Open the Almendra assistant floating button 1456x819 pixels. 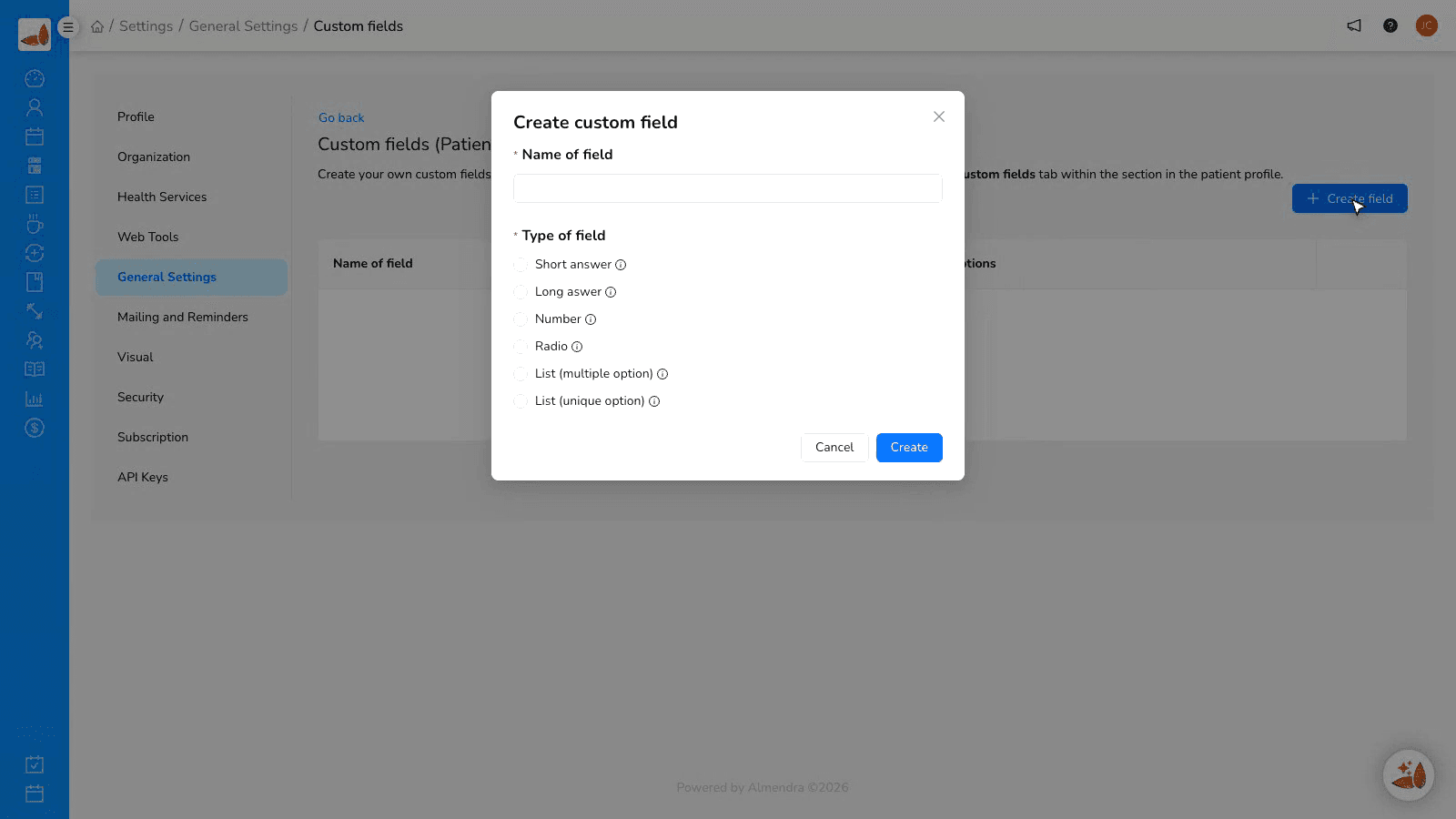1409,774
